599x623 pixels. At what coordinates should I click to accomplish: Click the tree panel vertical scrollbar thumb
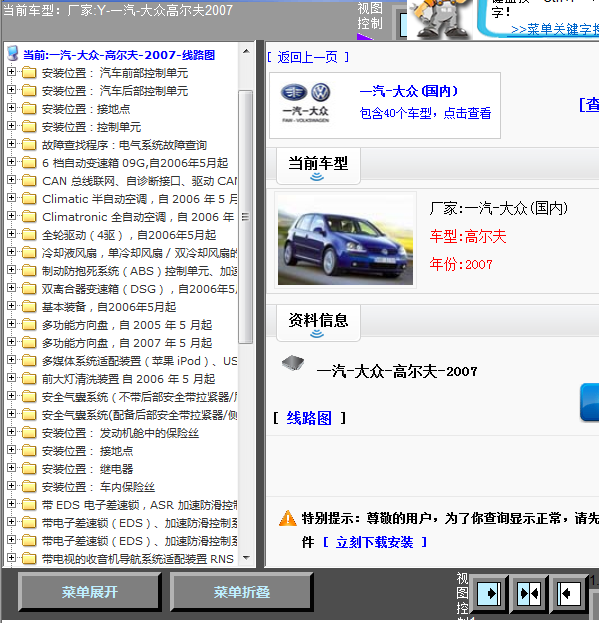click(246, 217)
